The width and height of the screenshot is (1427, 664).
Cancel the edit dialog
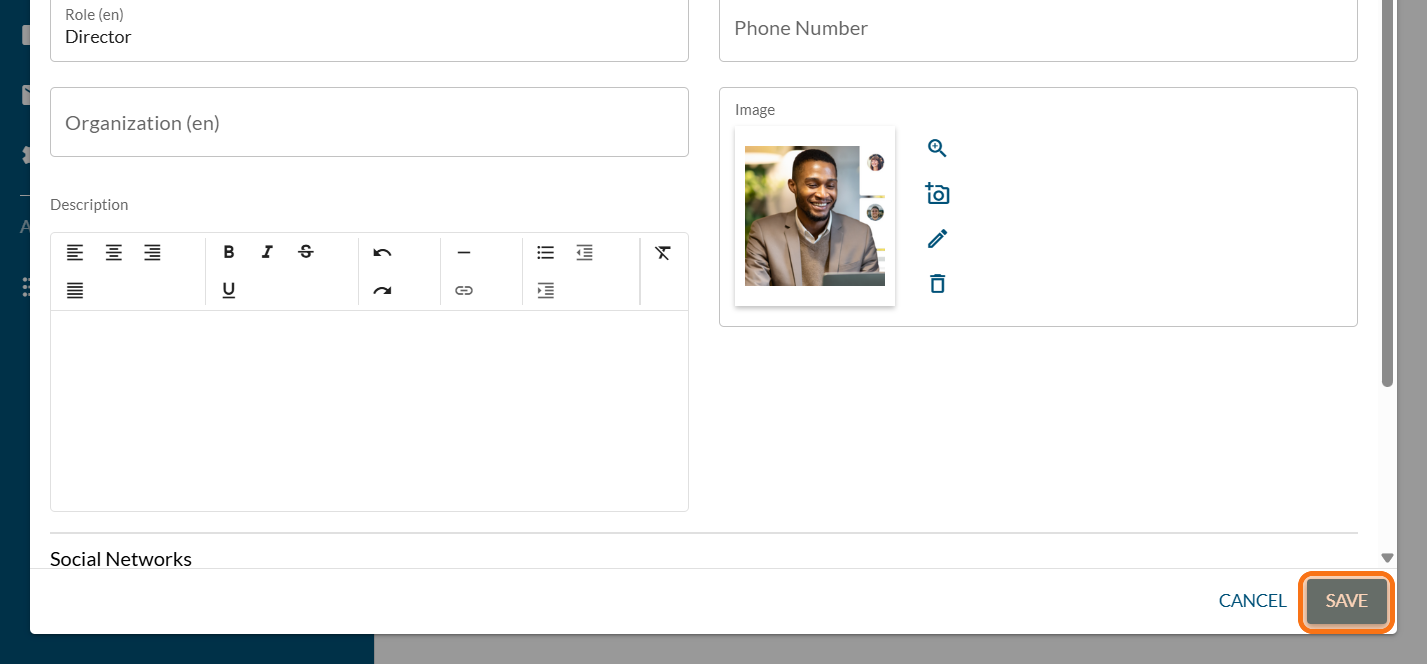point(1252,601)
